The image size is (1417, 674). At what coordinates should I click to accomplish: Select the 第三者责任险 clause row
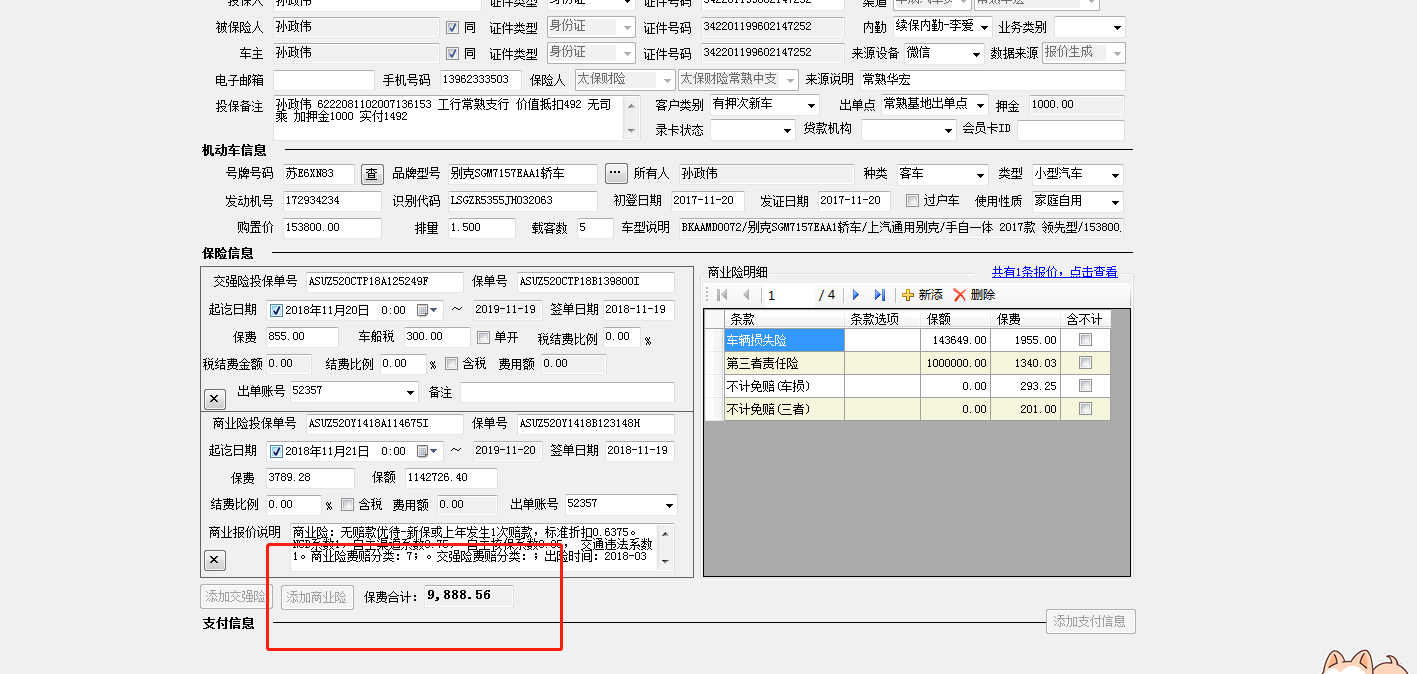pyautogui.click(x=784, y=363)
